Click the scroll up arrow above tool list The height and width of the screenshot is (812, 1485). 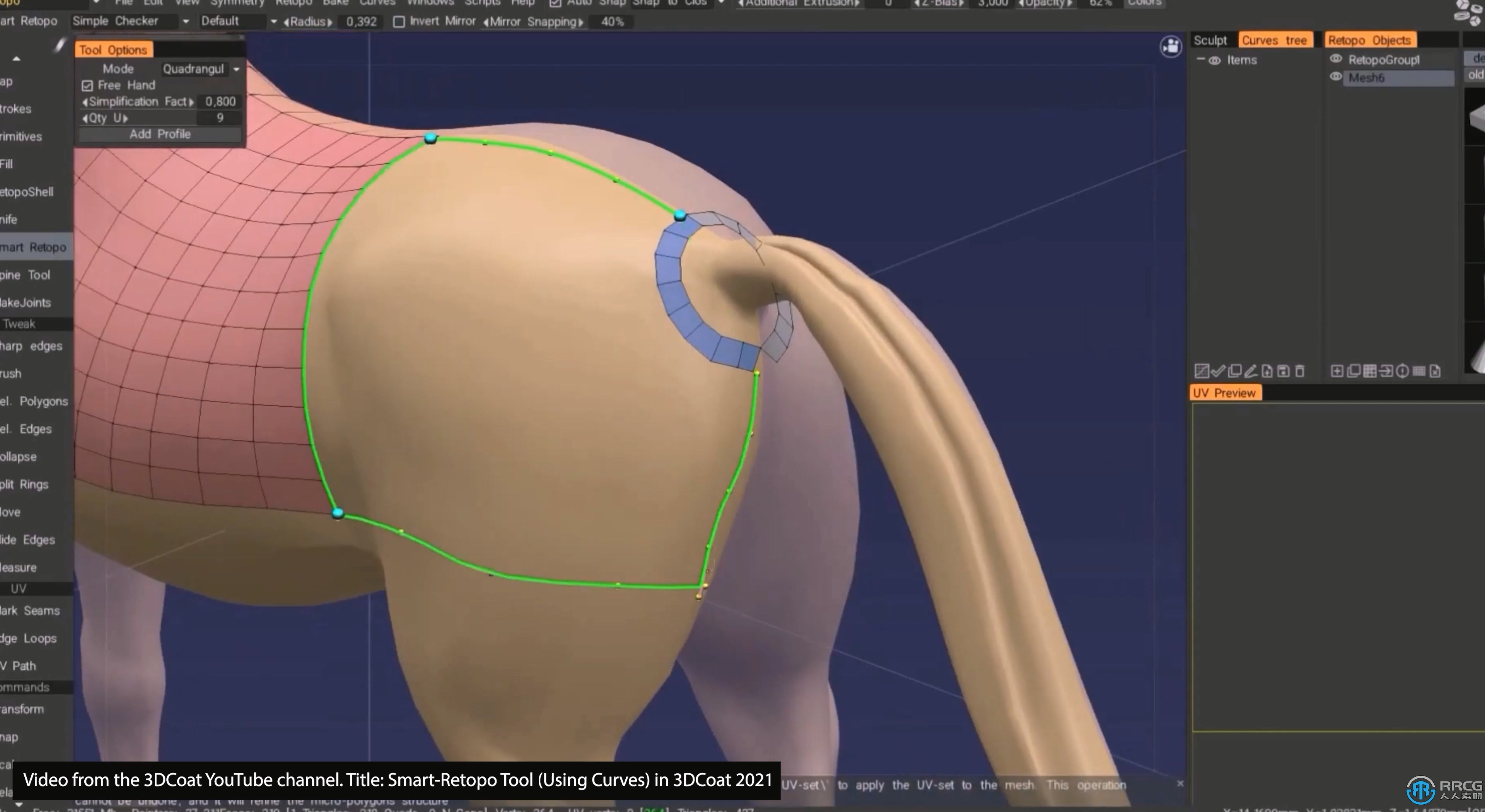click(x=16, y=59)
